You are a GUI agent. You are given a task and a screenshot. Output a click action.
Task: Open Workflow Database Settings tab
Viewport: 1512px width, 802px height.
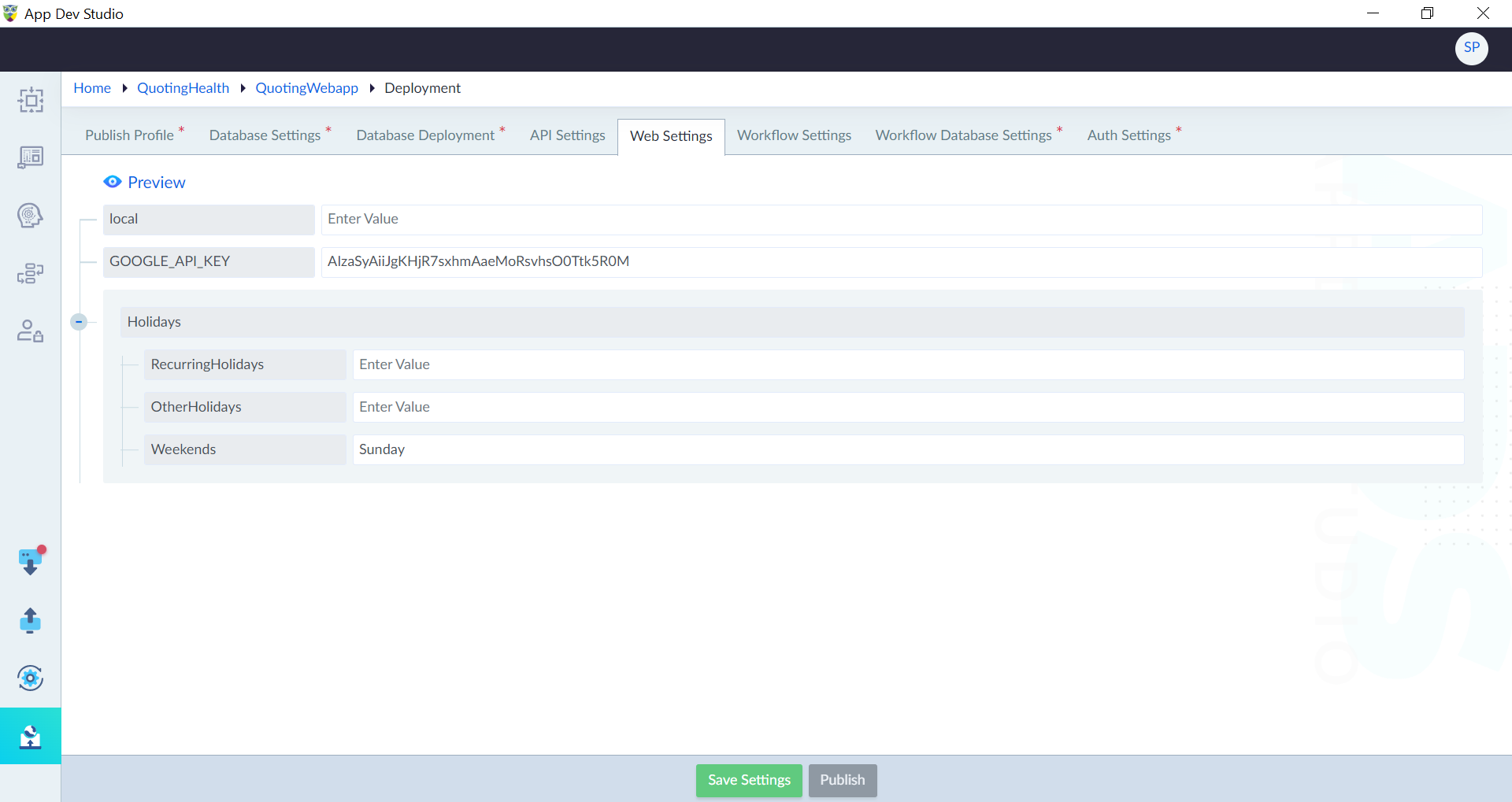[x=963, y=135]
